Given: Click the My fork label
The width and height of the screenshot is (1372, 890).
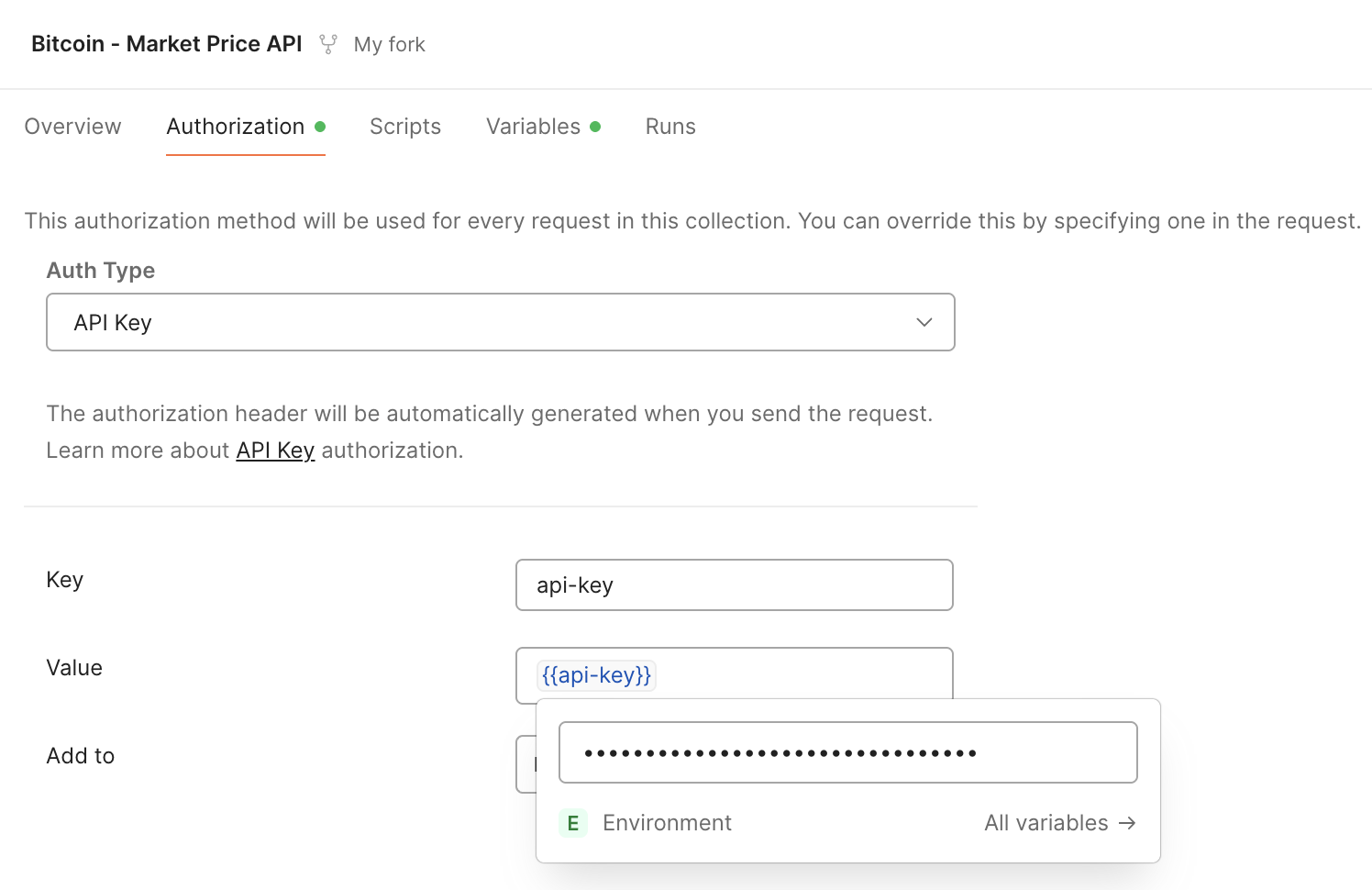Looking at the screenshot, I should [390, 44].
